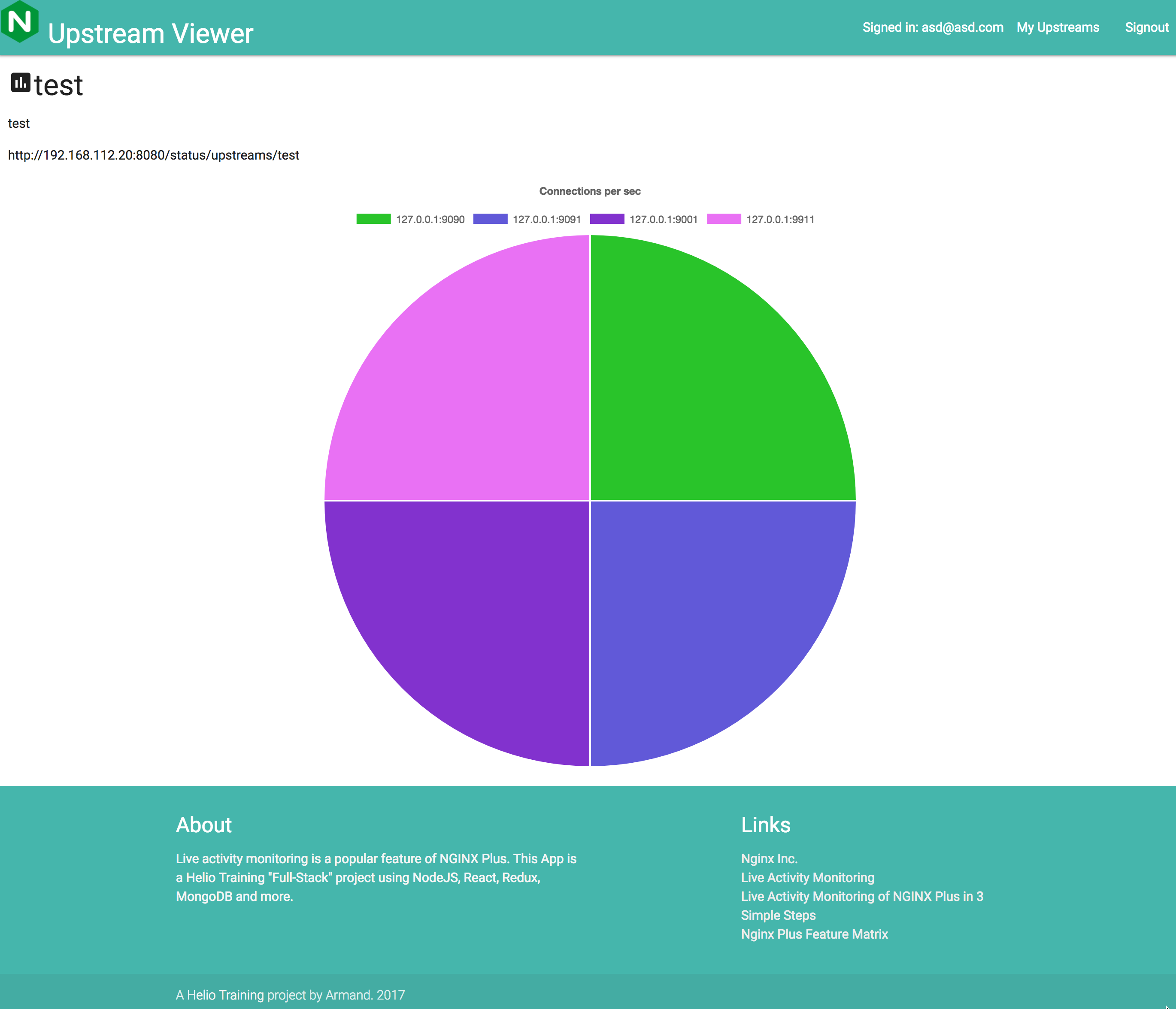This screenshot has width=1176, height=1009.
Task: Toggle the blue 127.0.0.1:9091 legend swatch
Action: (490, 219)
